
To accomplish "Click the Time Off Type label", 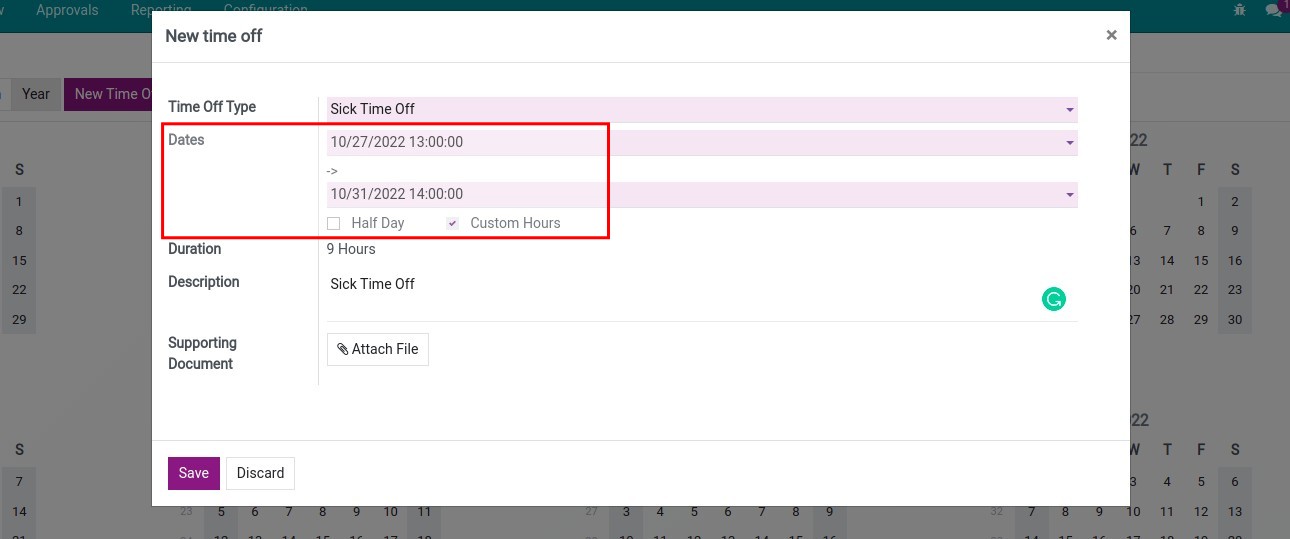I will tap(212, 107).
